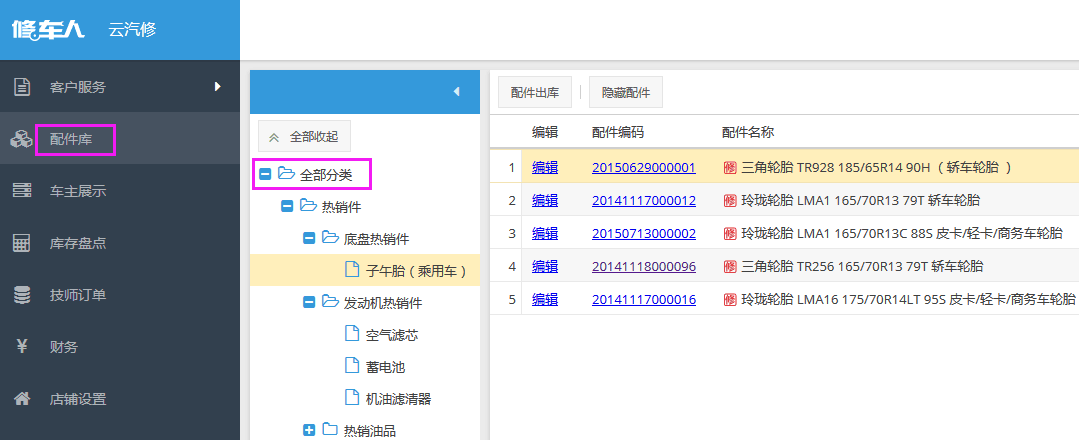Image resolution: width=1079 pixels, height=440 pixels.
Task: Click the 库存盘点 calculator icon
Action: coord(21,243)
